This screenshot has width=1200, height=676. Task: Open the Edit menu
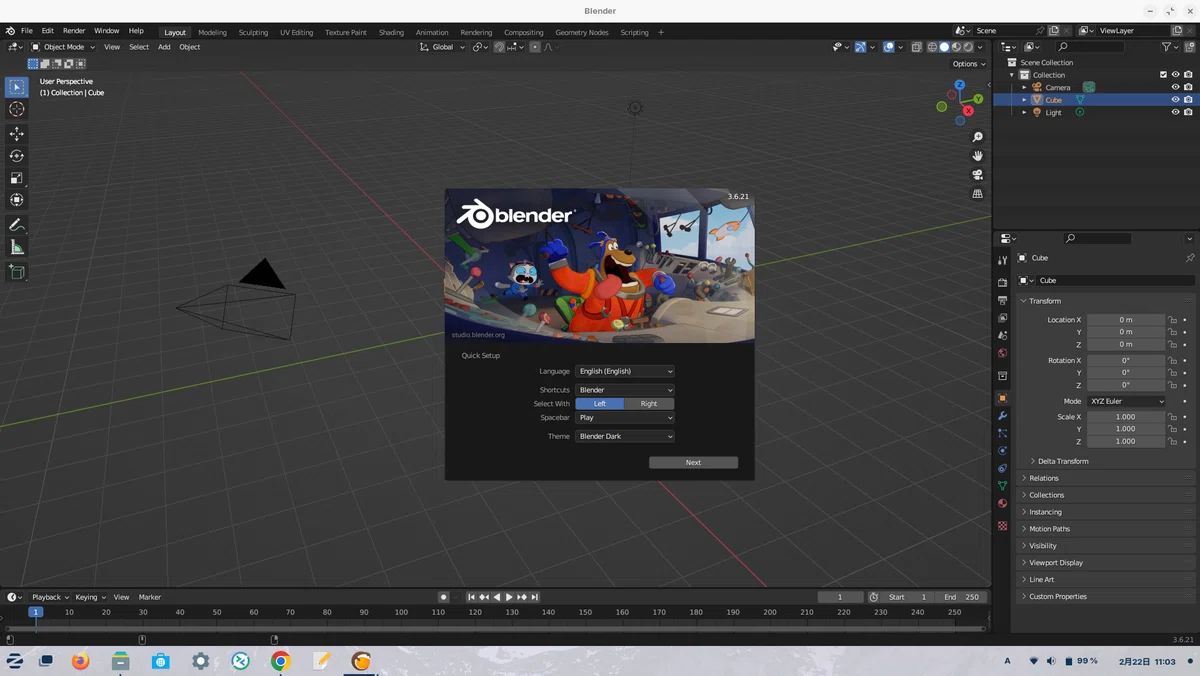47,31
